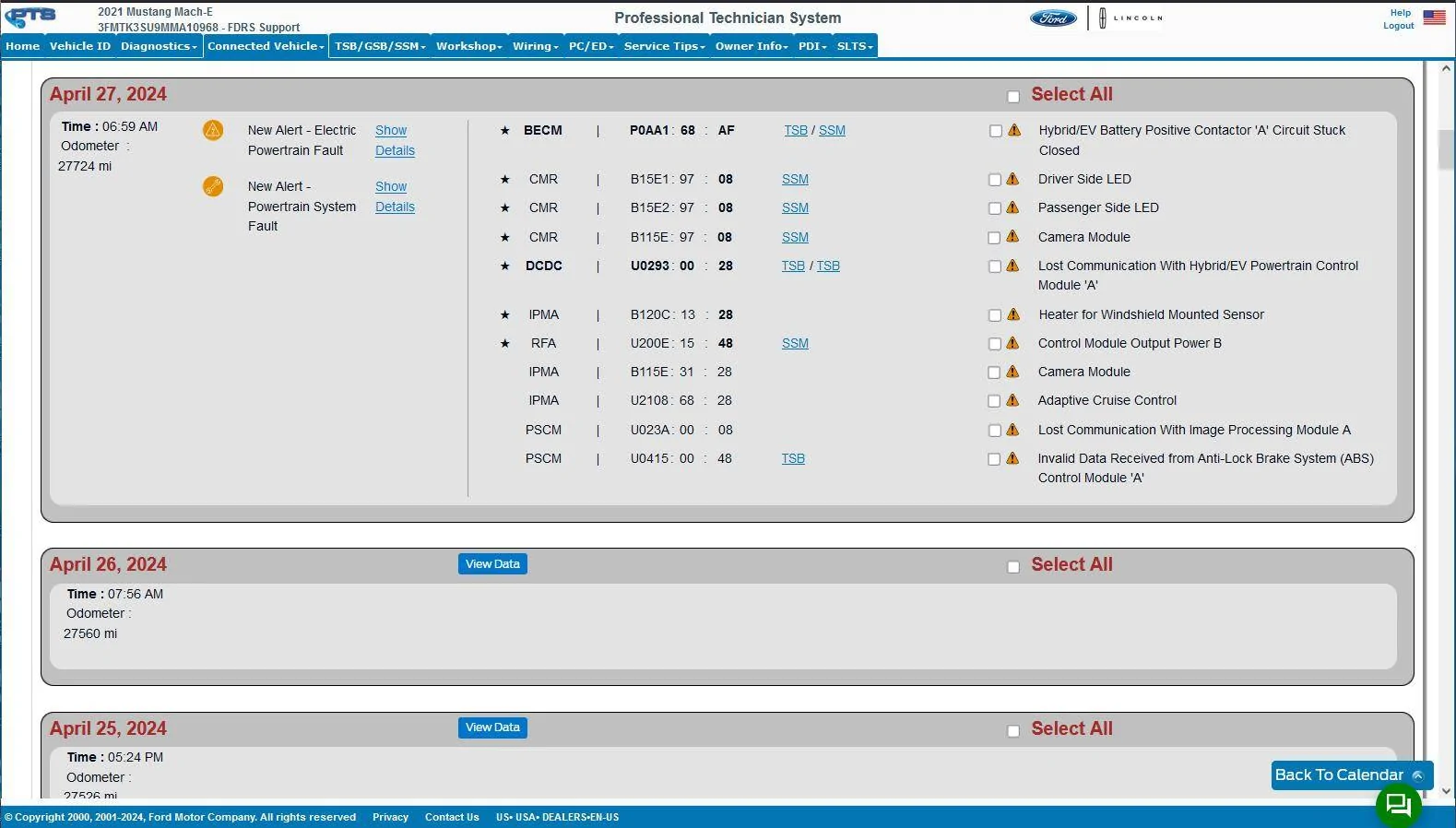
Task: Expand the TSB/GSB/SSM dropdown menu
Action: point(380,46)
